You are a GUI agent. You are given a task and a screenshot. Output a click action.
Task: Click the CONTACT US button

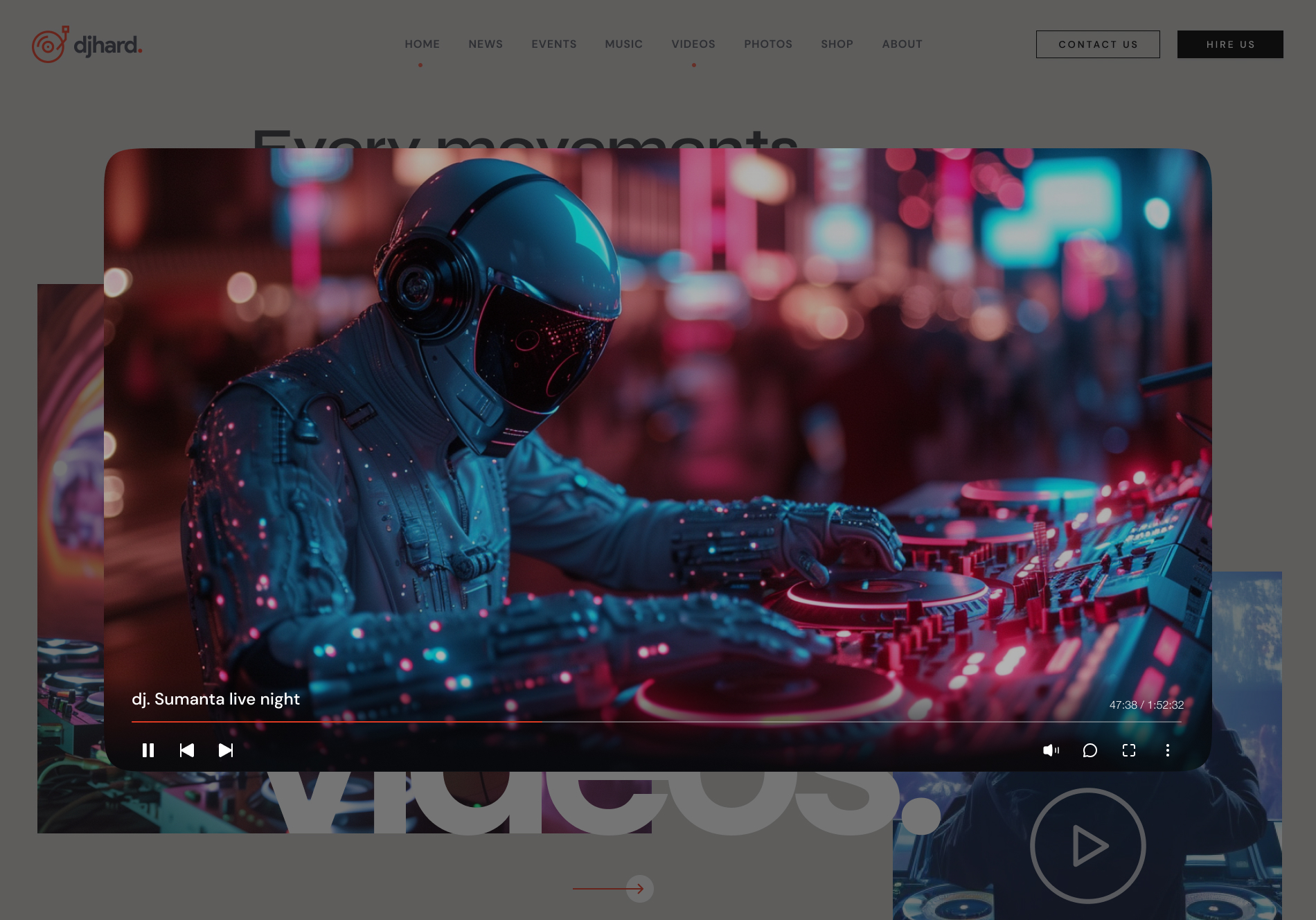pyautogui.click(x=1098, y=44)
